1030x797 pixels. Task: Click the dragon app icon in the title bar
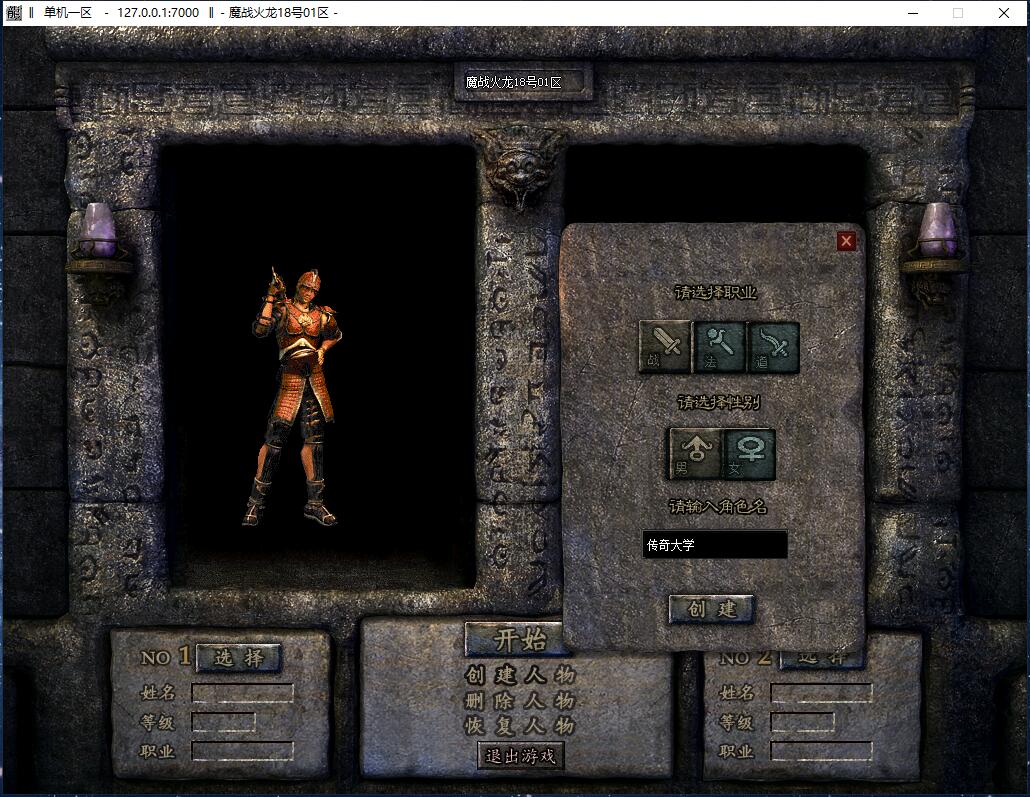coord(13,12)
